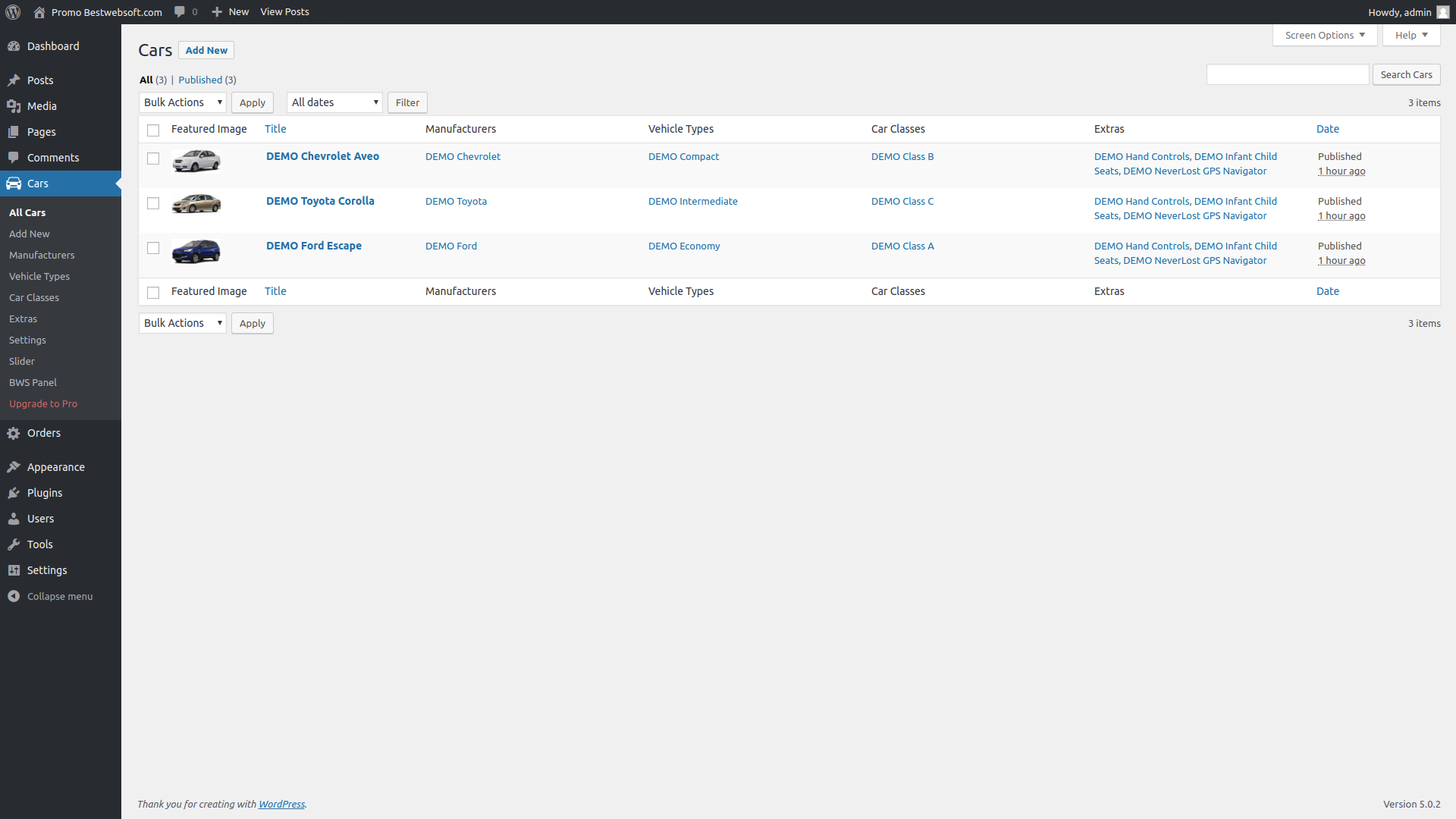Open DEMO Toyota Corolla title link
Image resolution: width=1456 pixels, height=819 pixels.
[320, 201]
